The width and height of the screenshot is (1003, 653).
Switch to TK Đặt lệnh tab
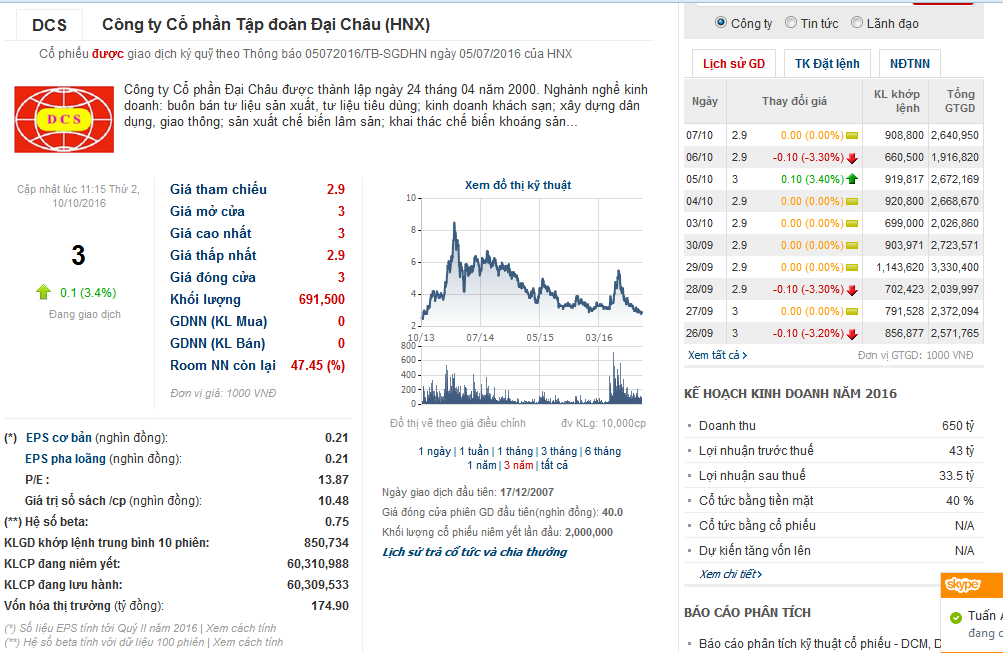(827, 63)
